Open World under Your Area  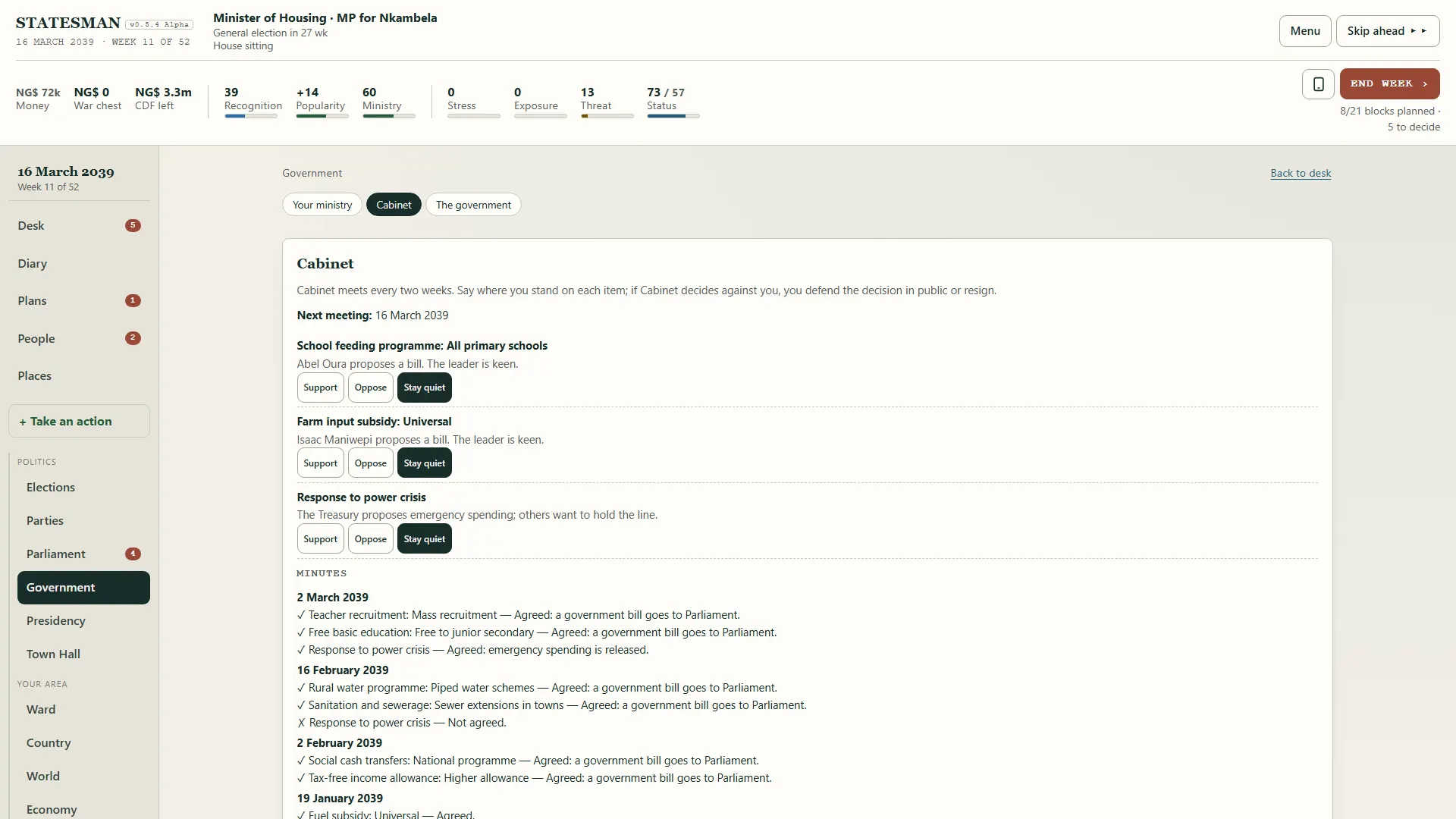pyautogui.click(x=83, y=777)
